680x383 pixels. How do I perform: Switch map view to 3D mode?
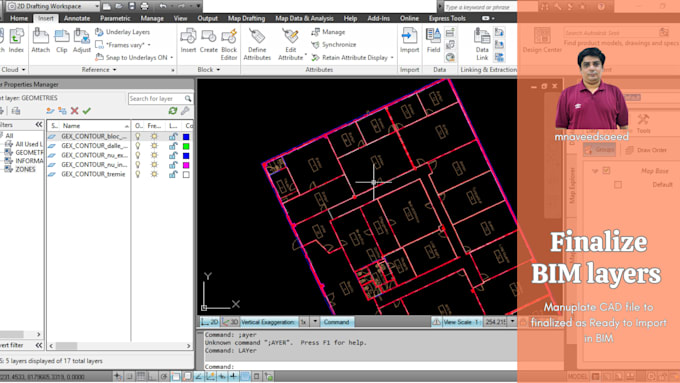[x=230, y=322]
